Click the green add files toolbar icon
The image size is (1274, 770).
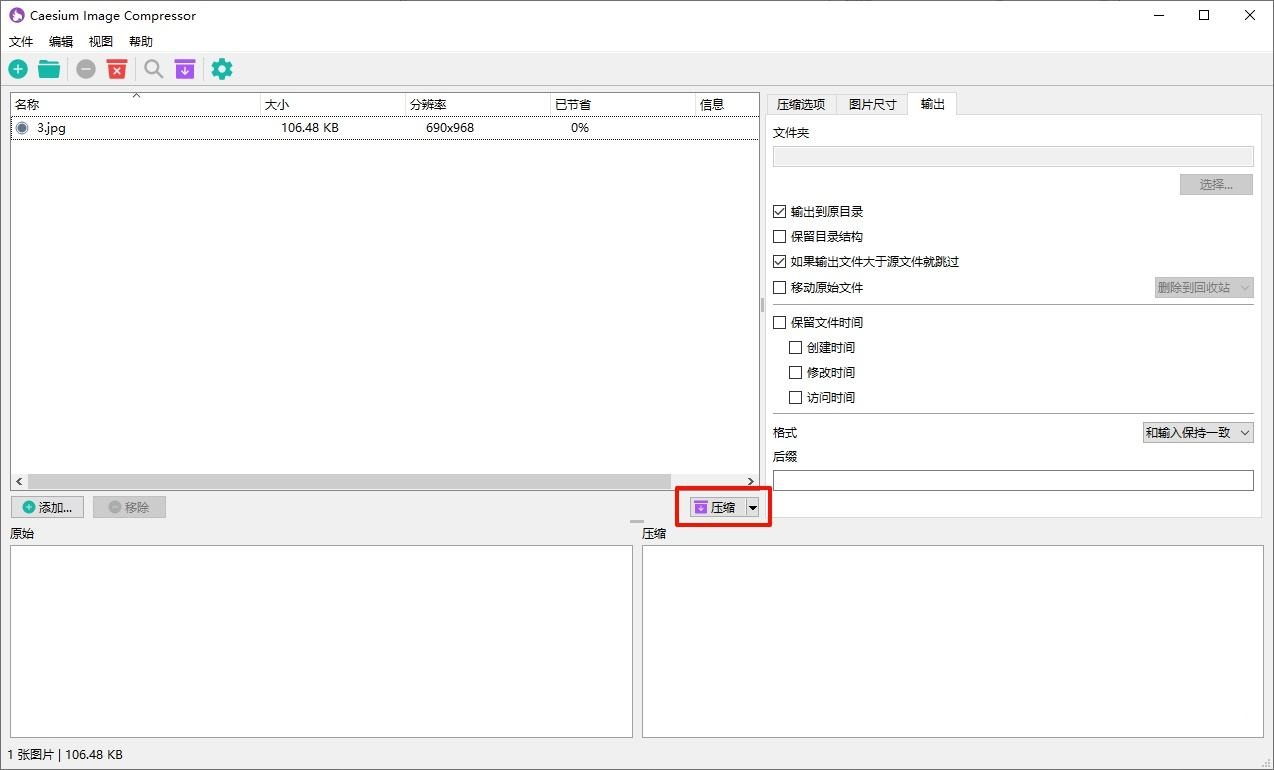pyautogui.click(x=18, y=69)
